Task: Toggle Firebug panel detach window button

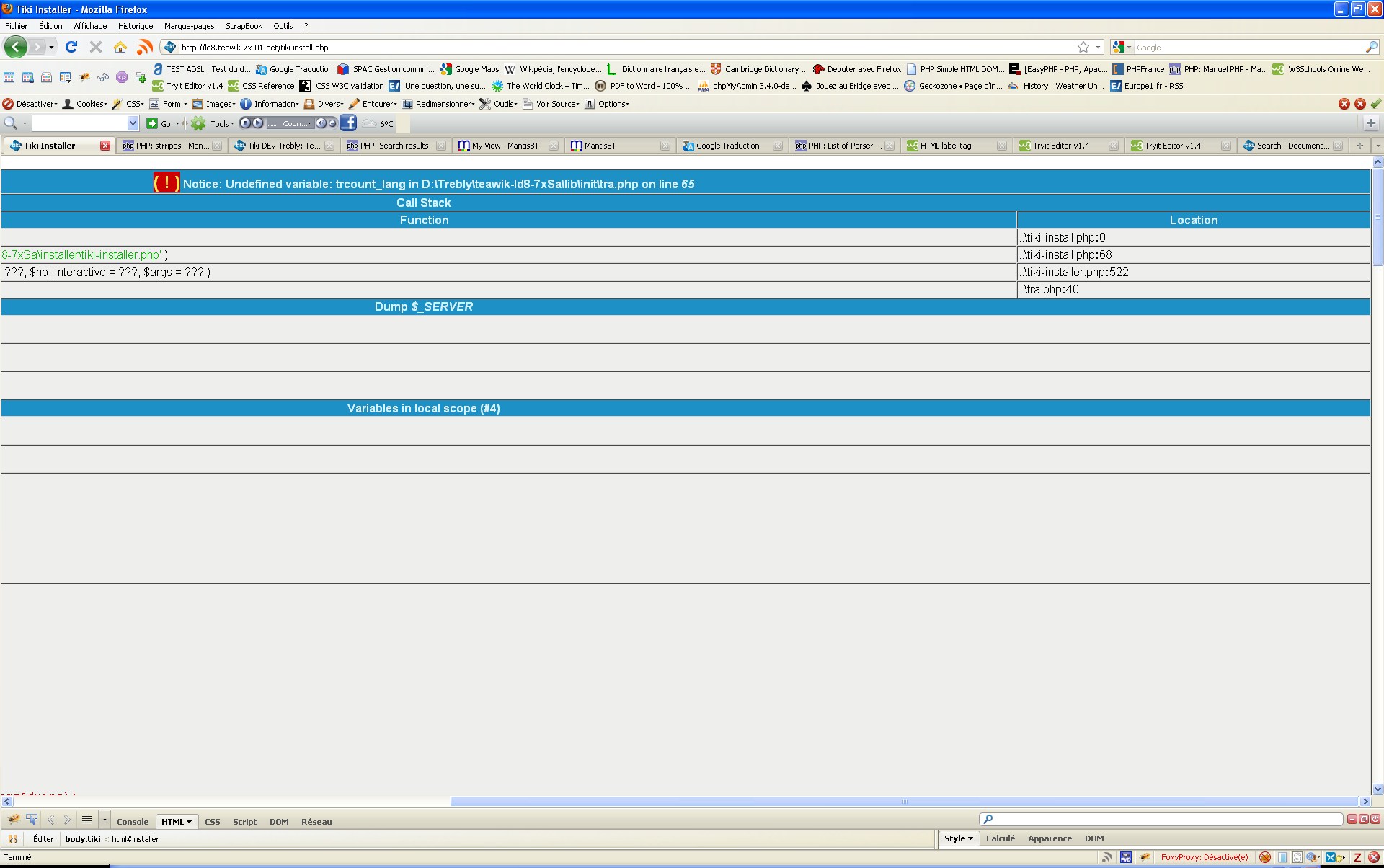Action: tap(1363, 819)
